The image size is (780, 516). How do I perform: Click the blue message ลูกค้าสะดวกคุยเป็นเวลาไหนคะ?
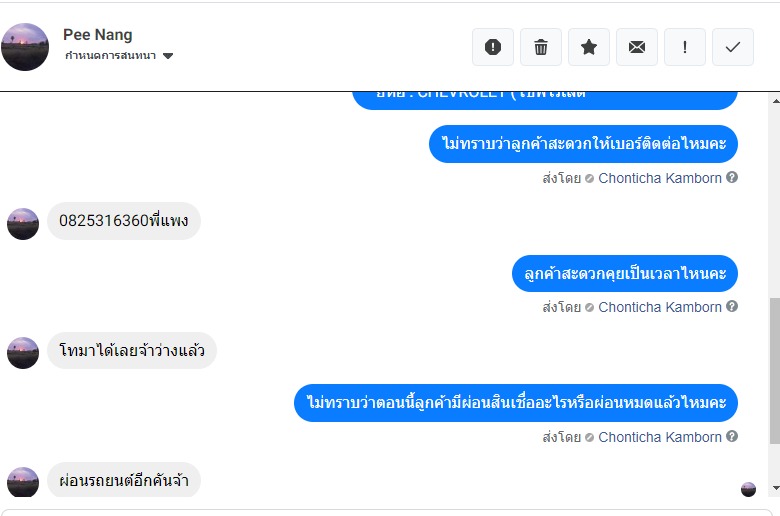[x=625, y=273]
